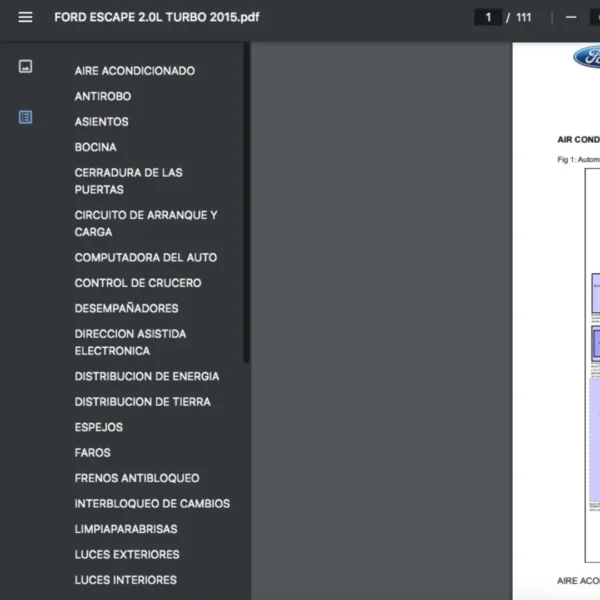
Task: Open the FRENOS ANTIBLOQUEO entry
Action: [136, 479]
